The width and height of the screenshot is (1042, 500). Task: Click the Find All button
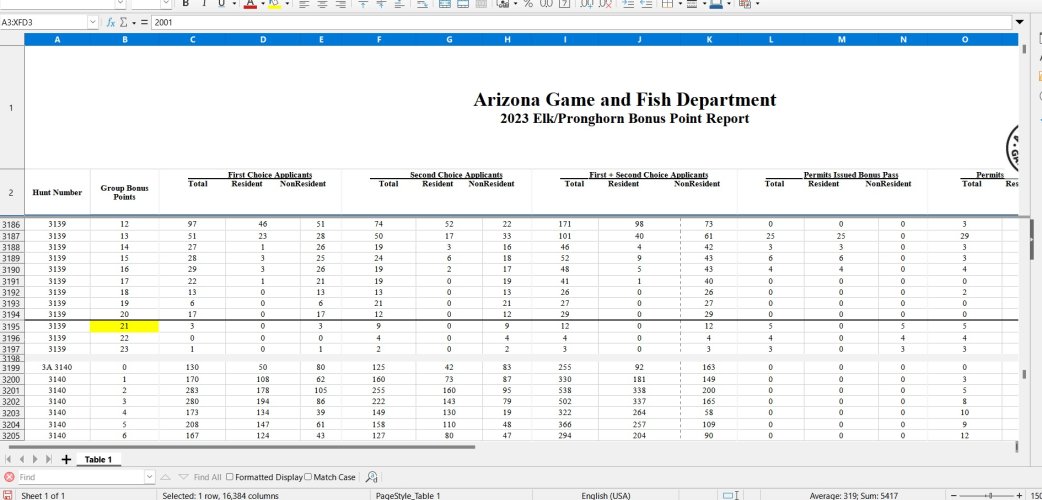pos(207,477)
